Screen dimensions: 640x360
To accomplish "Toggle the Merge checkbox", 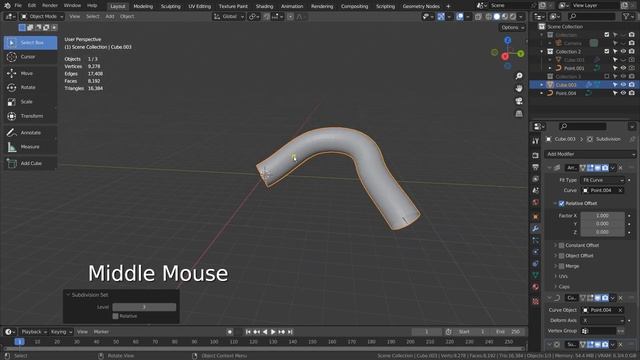I will [561, 266].
